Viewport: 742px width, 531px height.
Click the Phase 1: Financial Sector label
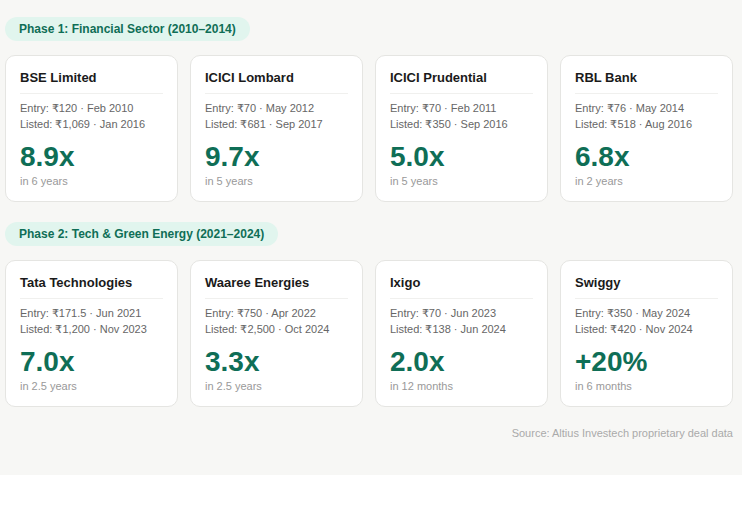point(127,29)
